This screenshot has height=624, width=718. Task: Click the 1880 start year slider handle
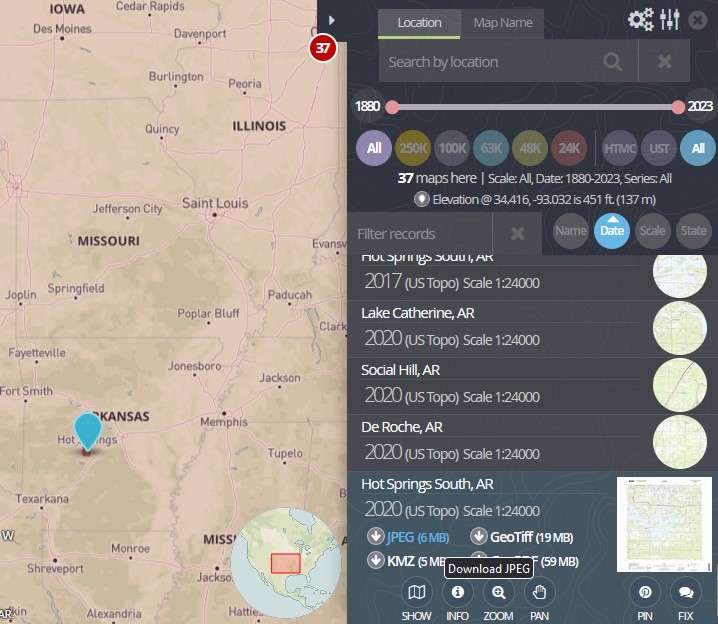[x=393, y=107]
